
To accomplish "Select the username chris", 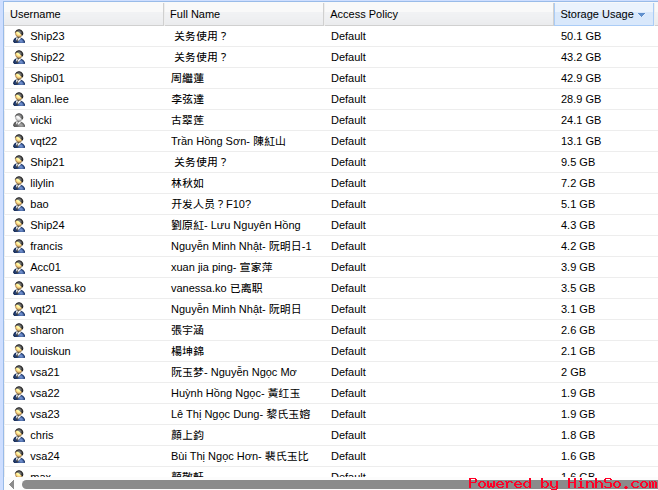I will pos(42,435).
